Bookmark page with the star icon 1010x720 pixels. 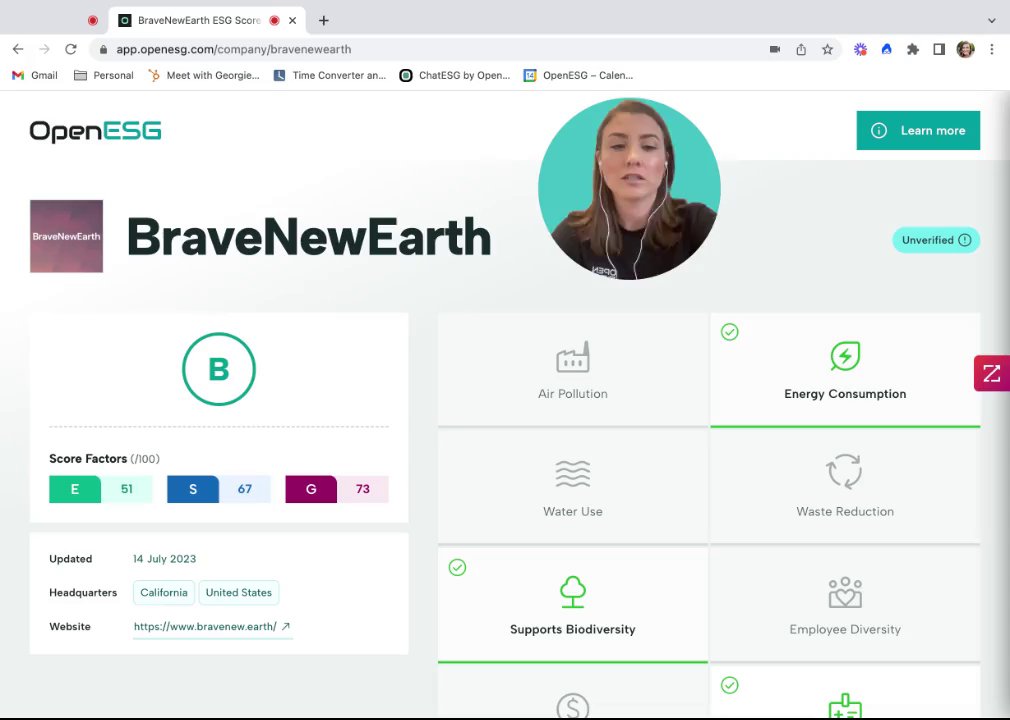coord(828,50)
